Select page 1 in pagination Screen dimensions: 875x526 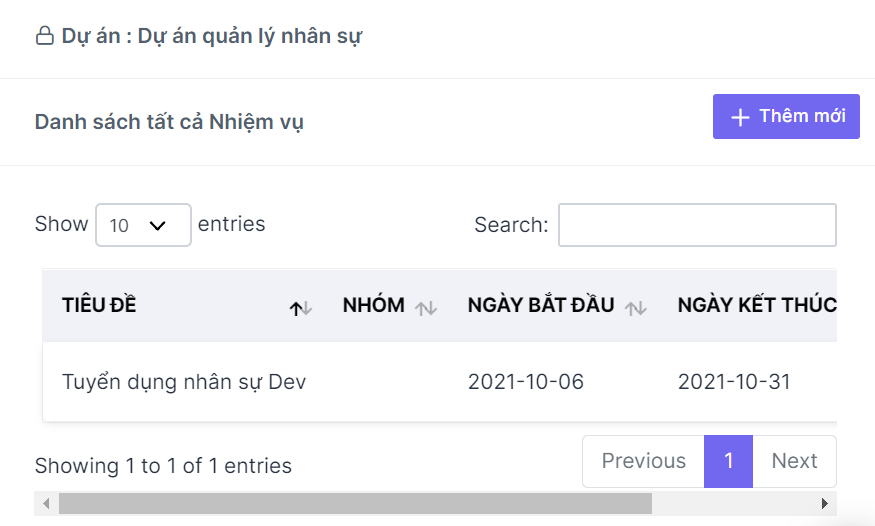(x=728, y=461)
